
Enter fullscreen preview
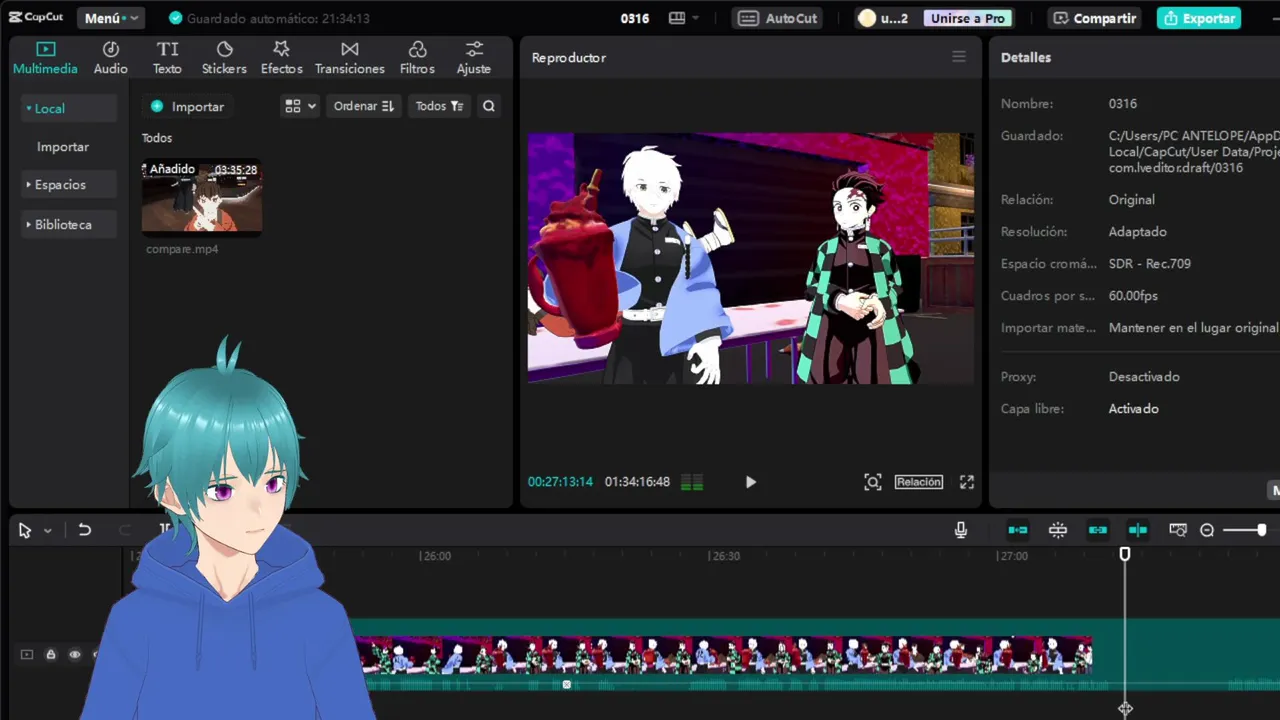click(x=967, y=482)
